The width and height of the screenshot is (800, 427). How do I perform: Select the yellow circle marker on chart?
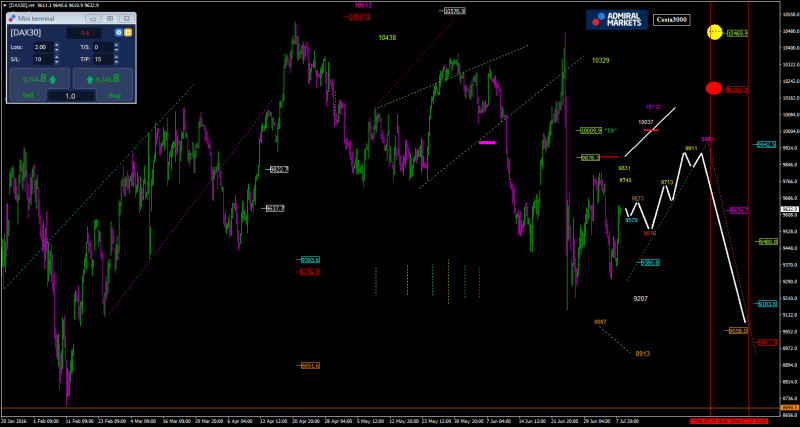(x=715, y=32)
